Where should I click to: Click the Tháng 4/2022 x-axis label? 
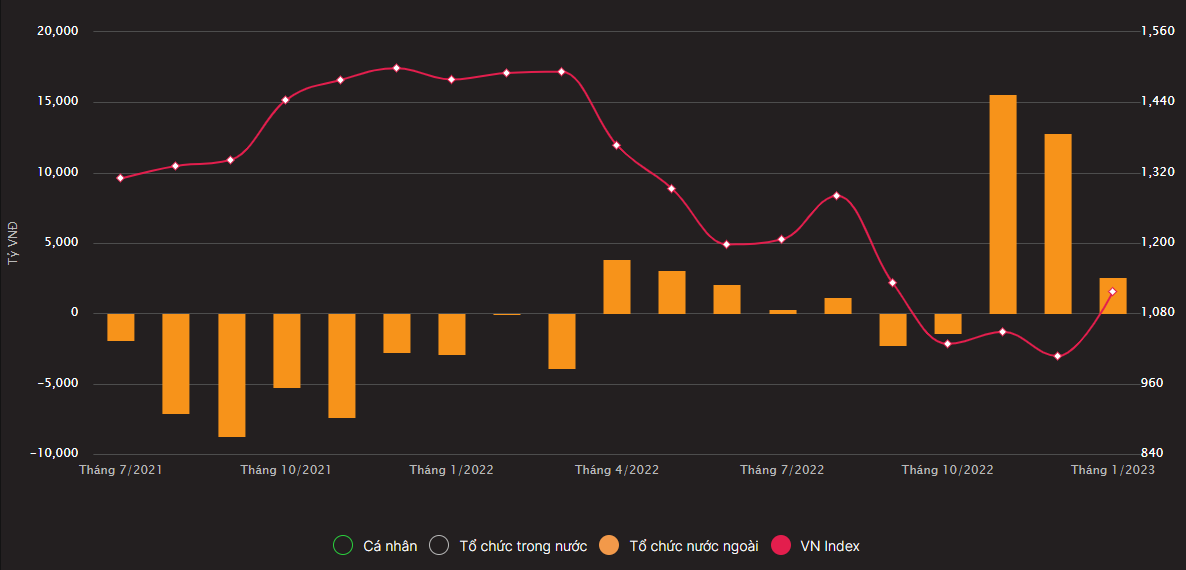point(617,470)
